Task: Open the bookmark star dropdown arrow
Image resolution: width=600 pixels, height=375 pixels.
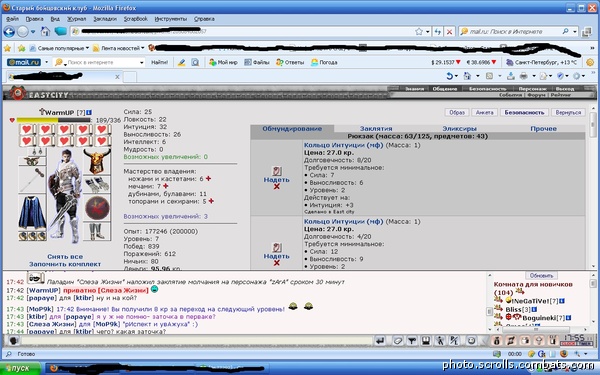Action: click(428, 32)
